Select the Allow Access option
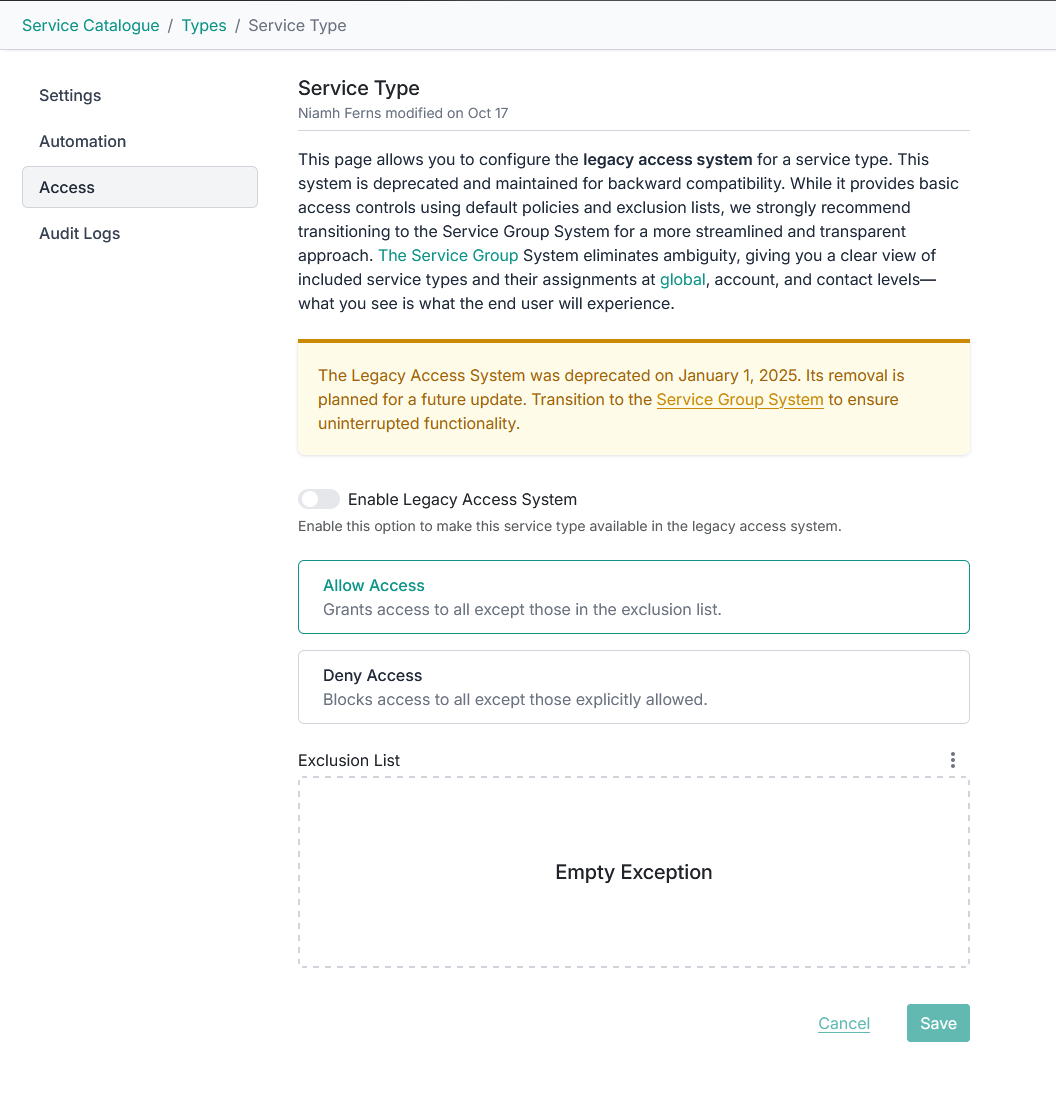The height and width of the screenshot is (1119, 1056). click(x=633, y=597)
